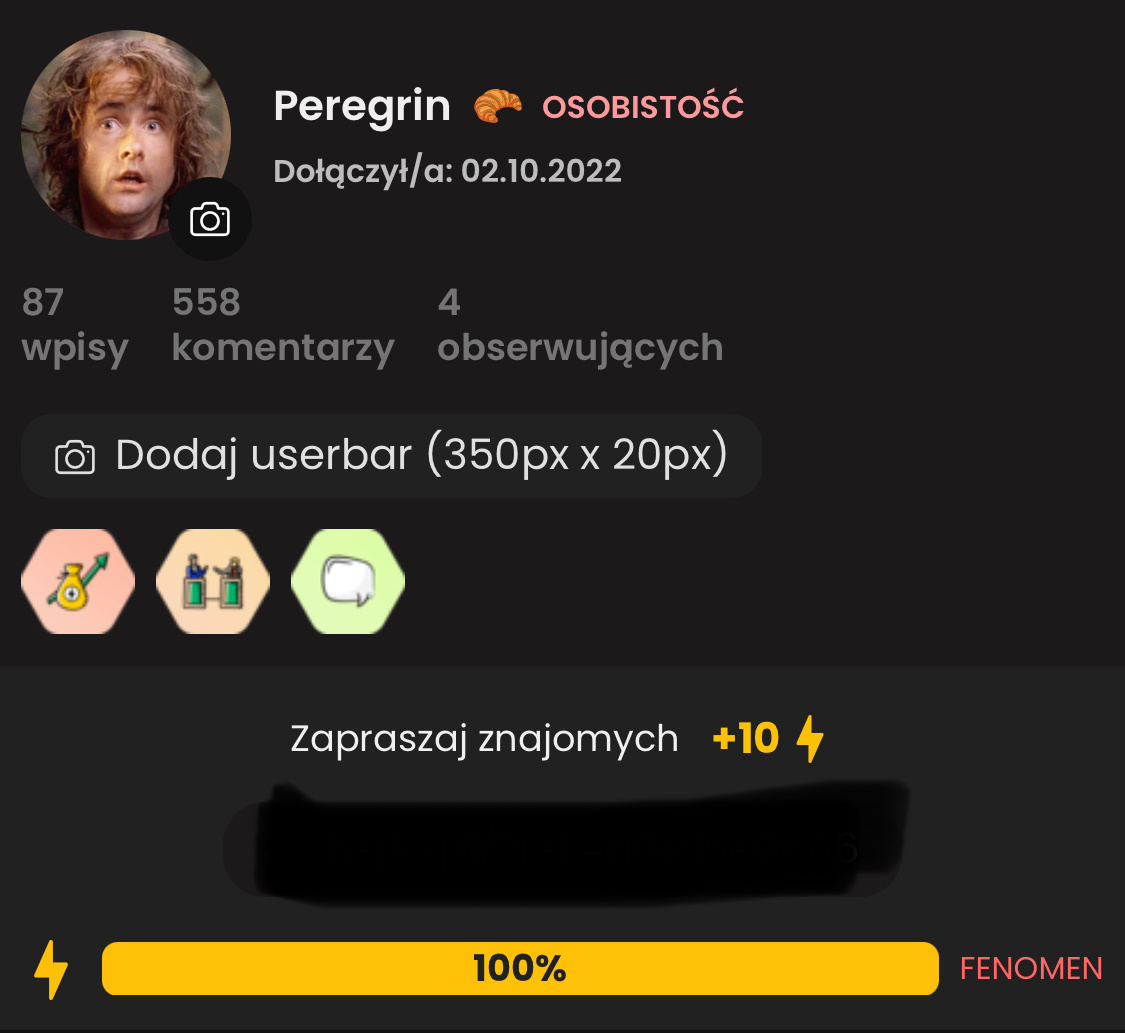Click the Dodaj userbar button
The height and width of the screenshot is (1033, 1125).
tap(391, 456)
